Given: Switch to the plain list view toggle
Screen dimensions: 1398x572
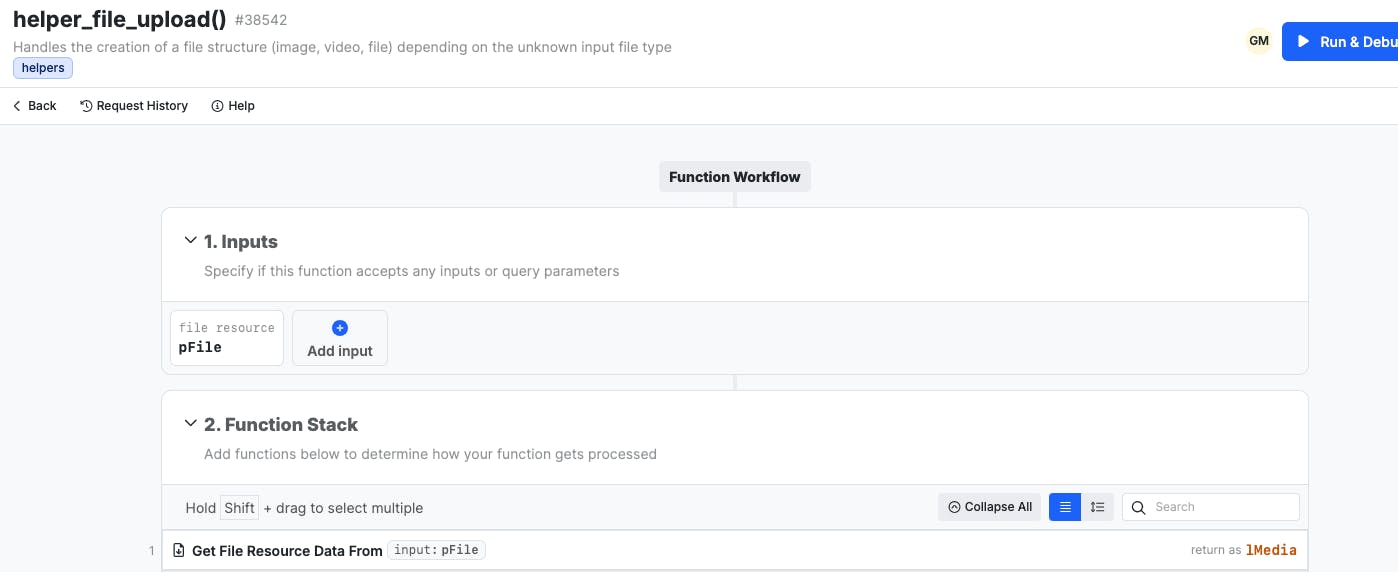Looking at the screenshot, I should click(1065, 507).
